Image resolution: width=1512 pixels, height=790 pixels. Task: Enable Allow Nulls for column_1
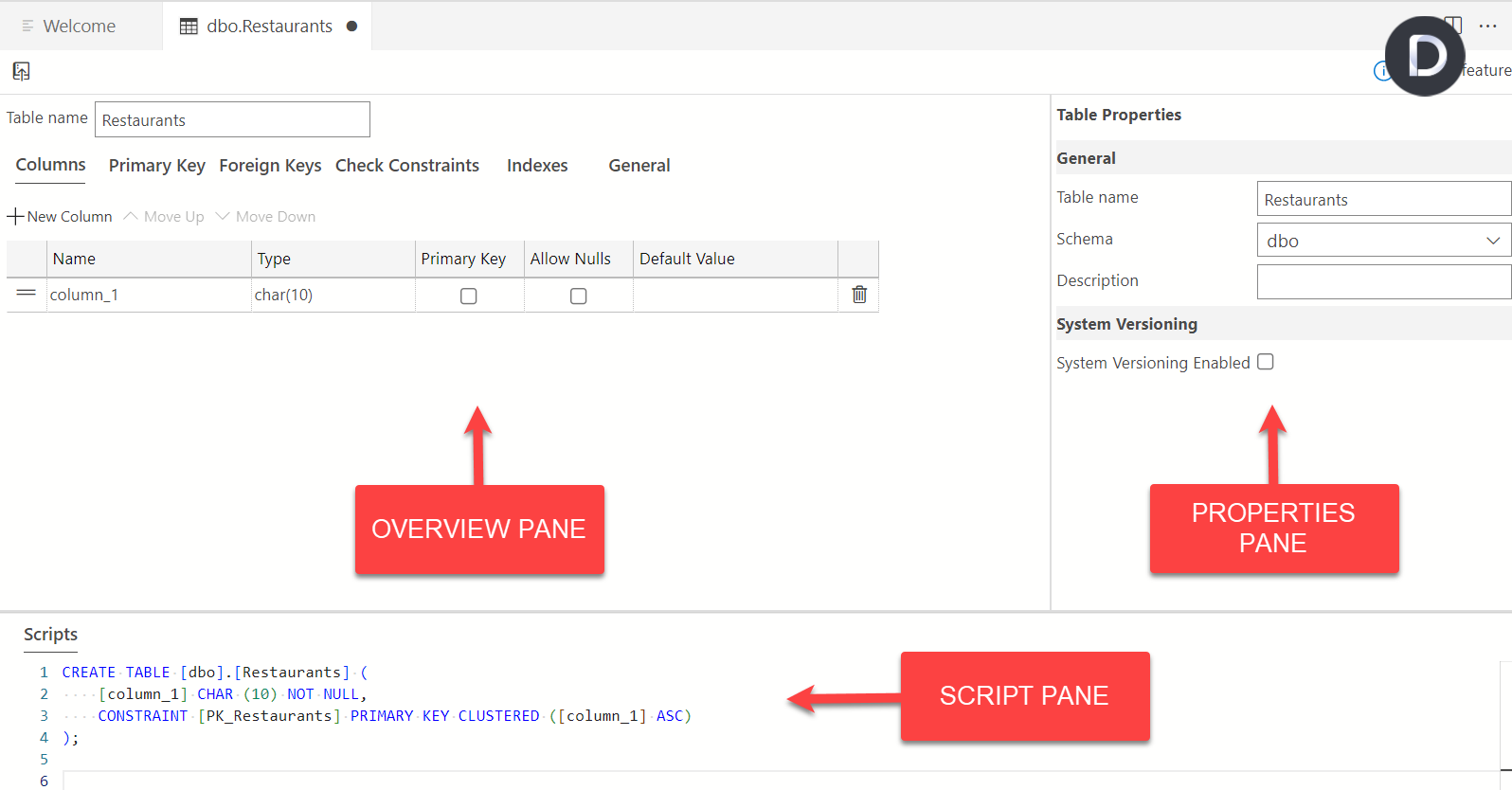(578, 296)
